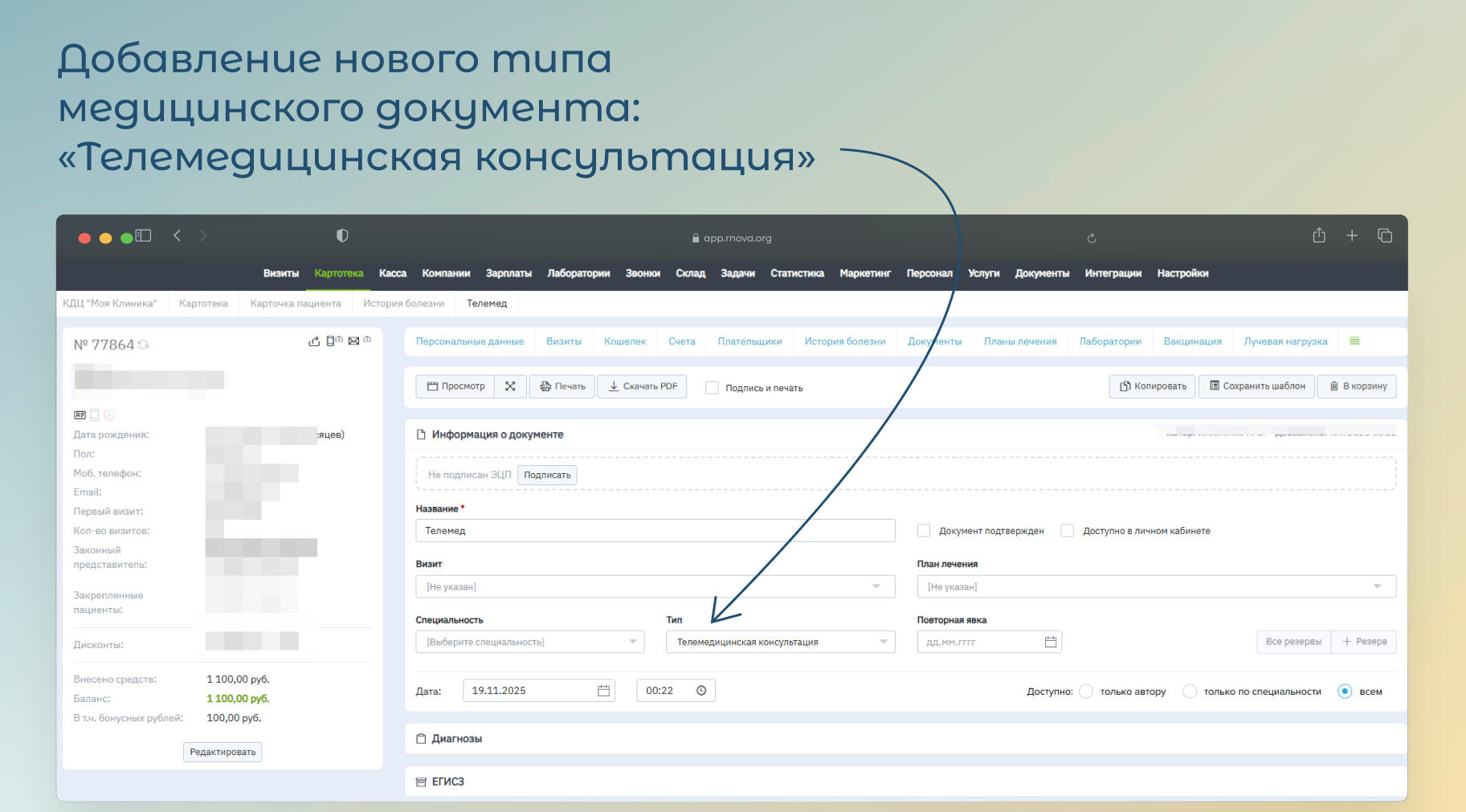Enable the Подпись и печать checkbox
The height and width of the screenshot is (812, 1466).
pos(712,388)
